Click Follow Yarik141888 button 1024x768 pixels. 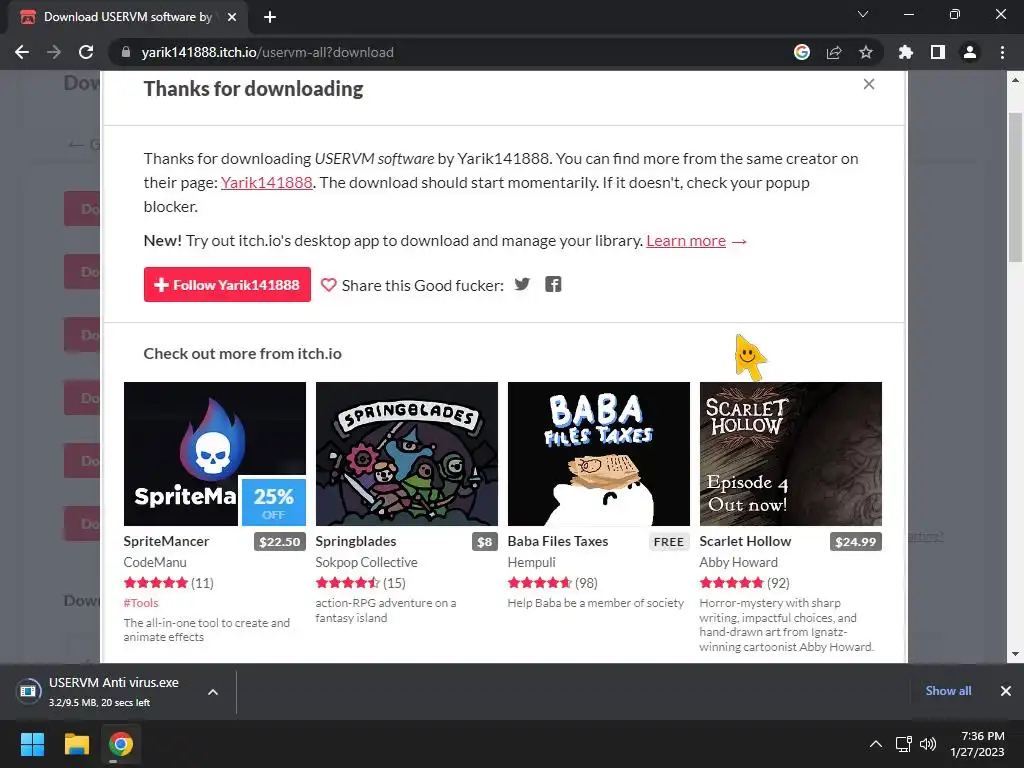coord(227,285)
